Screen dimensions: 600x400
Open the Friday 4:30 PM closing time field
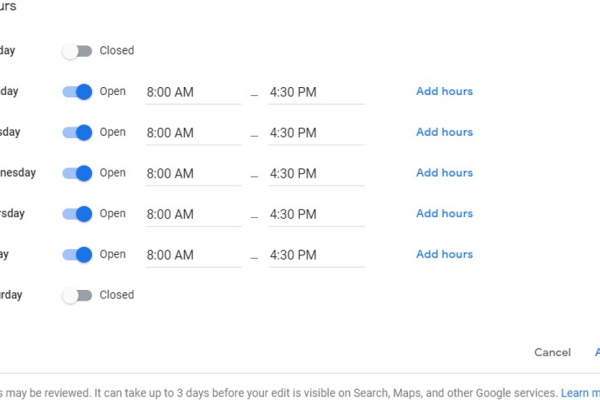click(316, 256)
